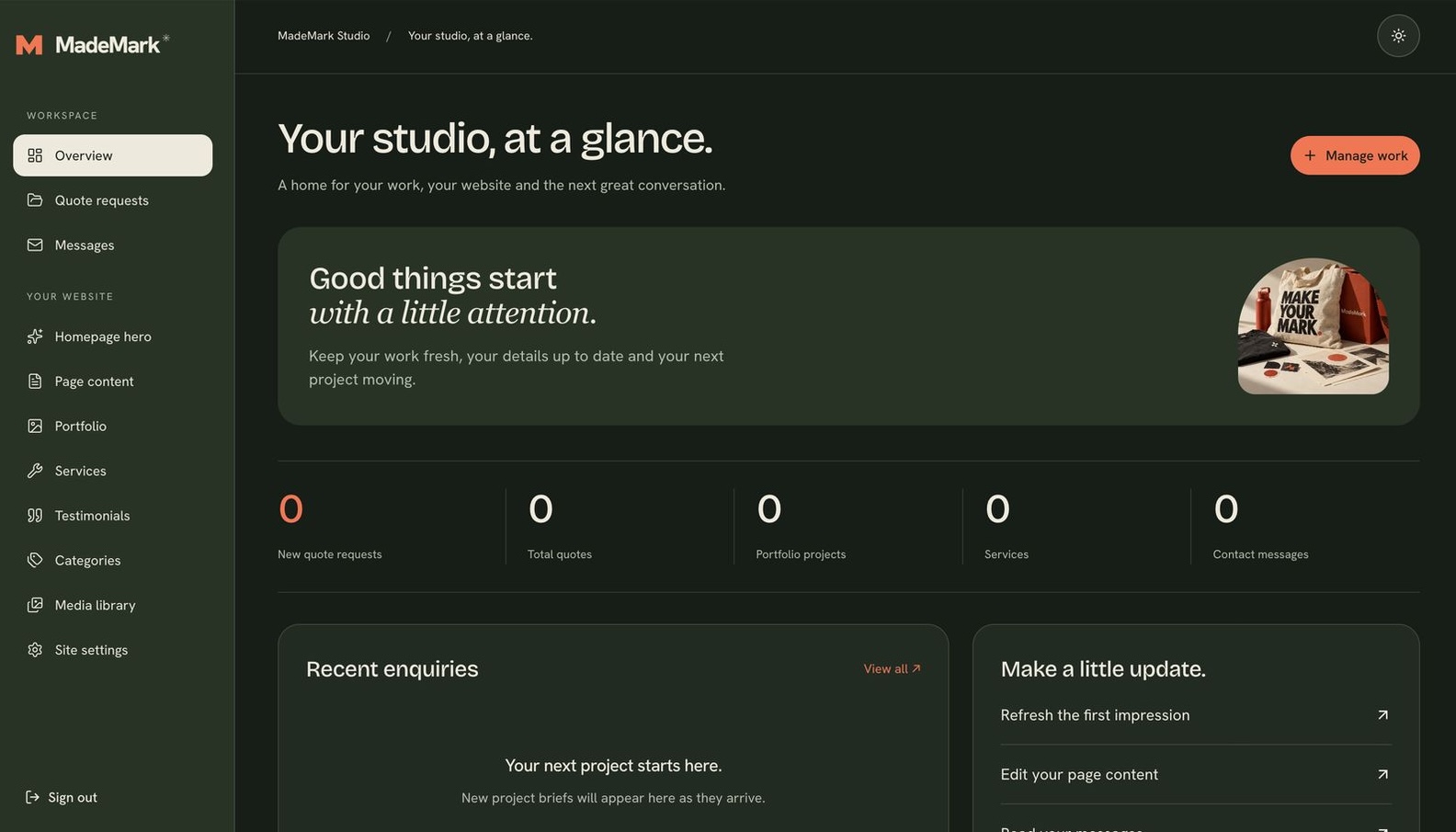Toggle the light/dark theme sun button
Viewport: 1456px width, 832px height.
click(1398, 36)
